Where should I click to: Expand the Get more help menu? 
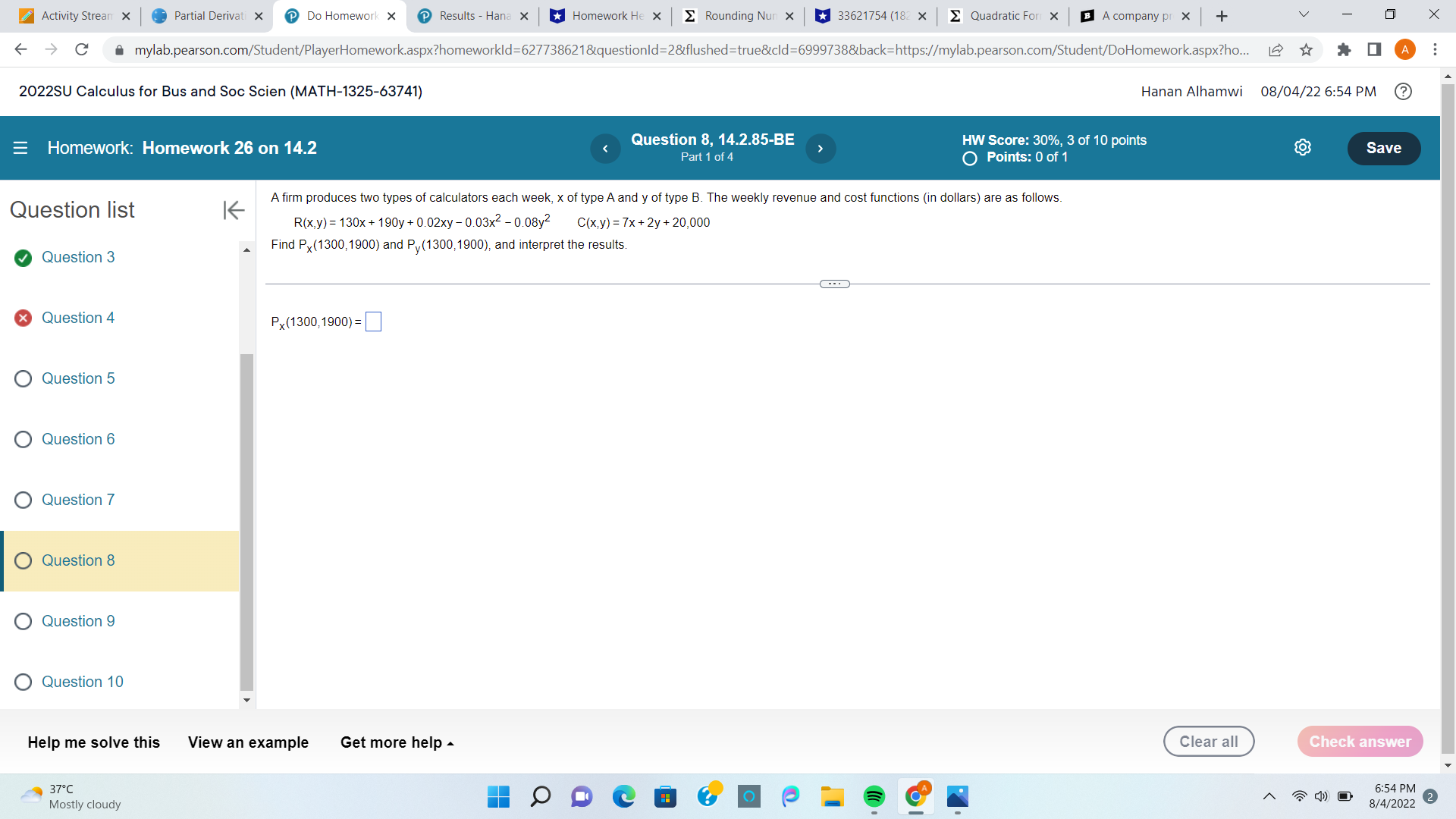(x=397, y=742)
